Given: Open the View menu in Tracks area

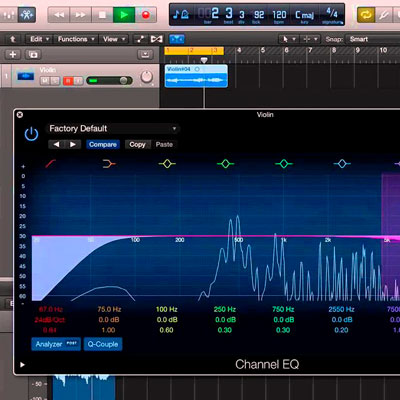Looking at the screenshot, I should pos(114,39).
